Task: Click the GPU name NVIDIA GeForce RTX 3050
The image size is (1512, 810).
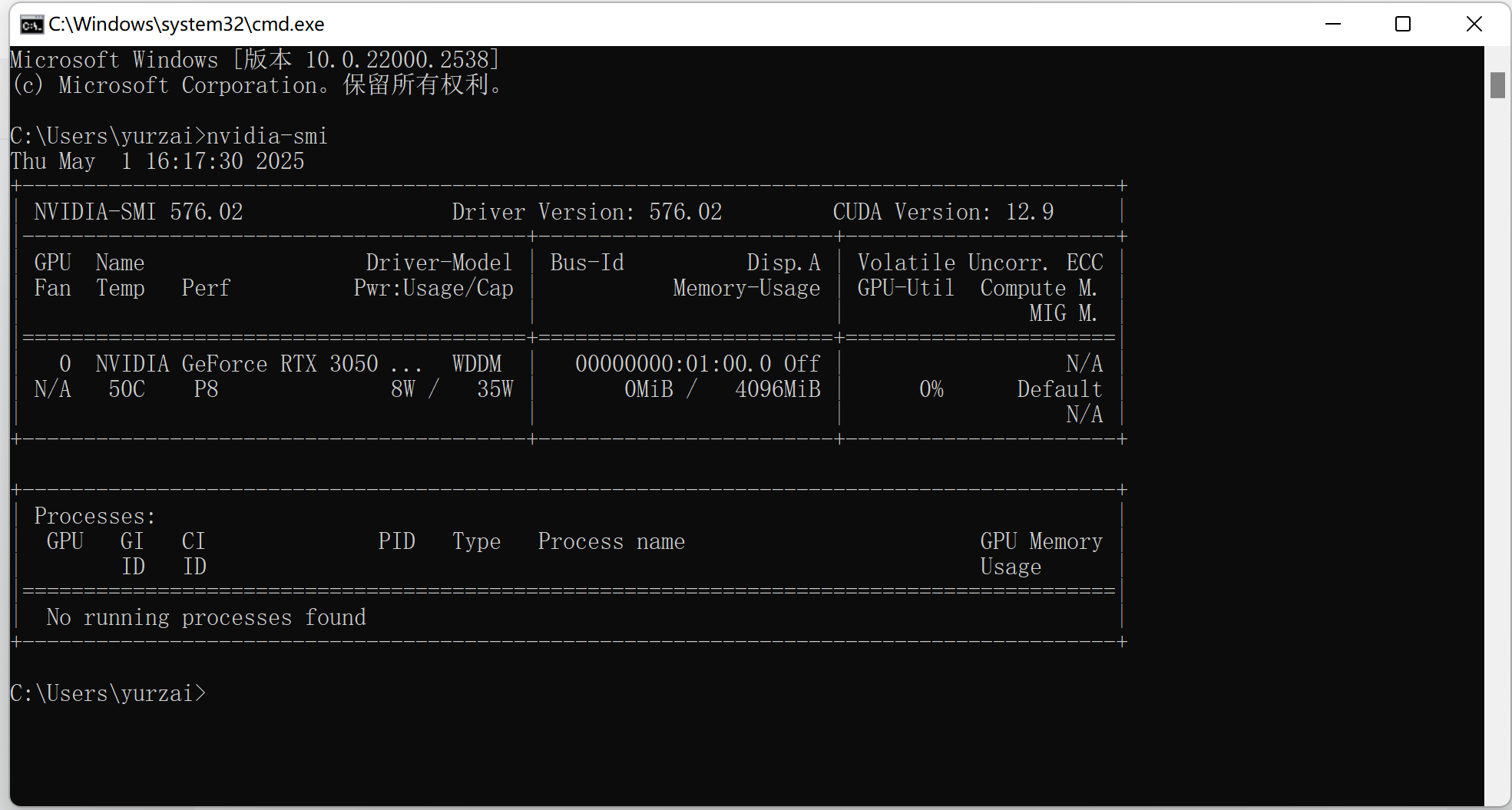Action: 237,364
